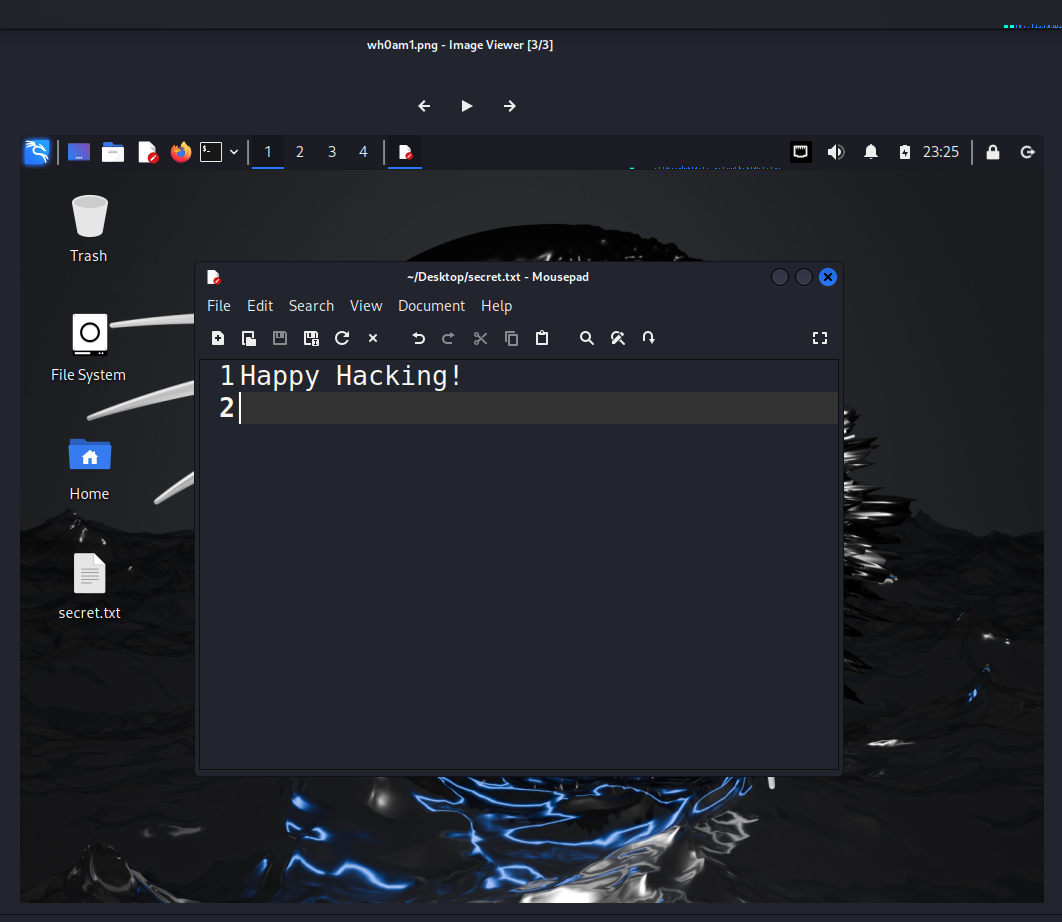Start slideshow with the play button
The height and width of the screenshot is (922, 1062).
pyautogui.click(x=467, y=106)
